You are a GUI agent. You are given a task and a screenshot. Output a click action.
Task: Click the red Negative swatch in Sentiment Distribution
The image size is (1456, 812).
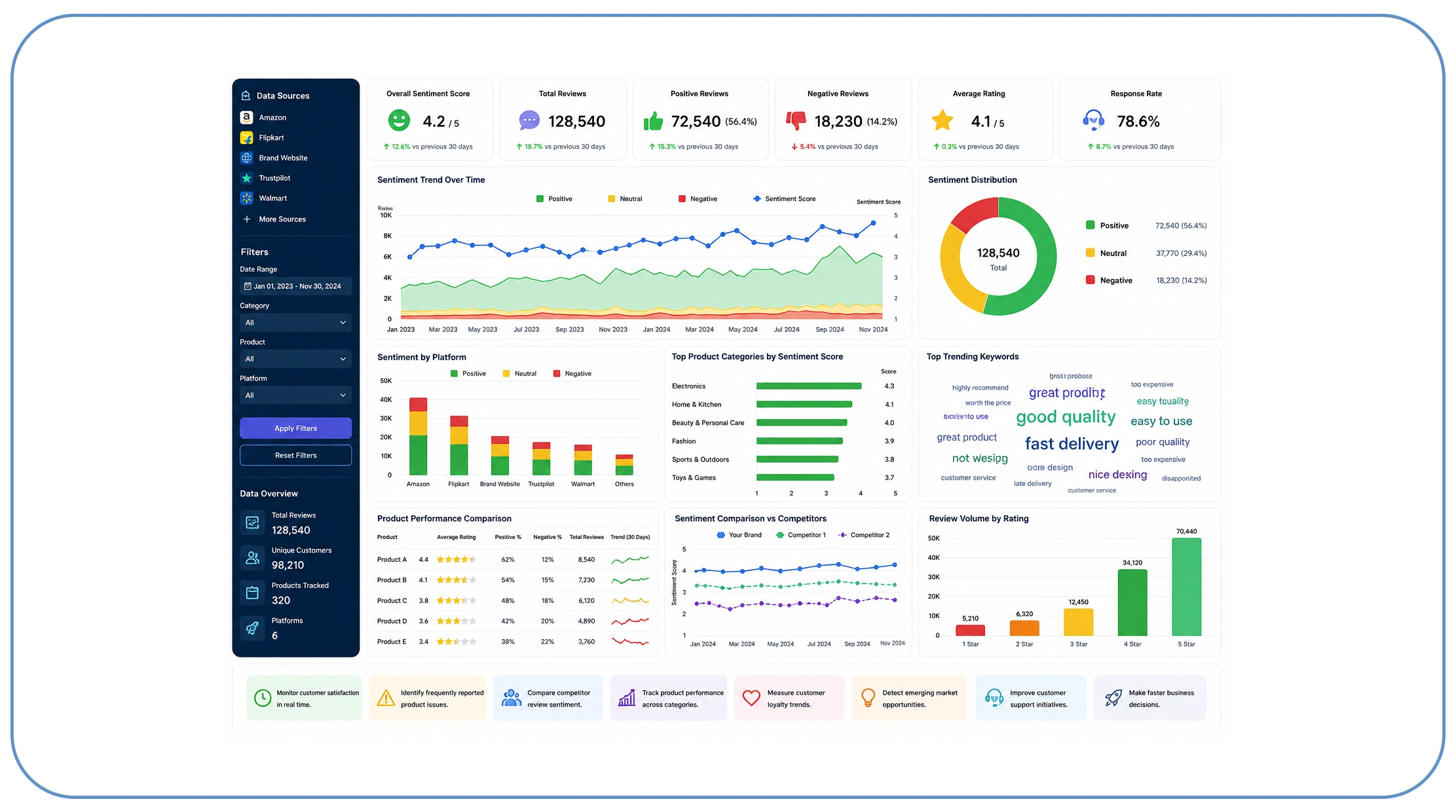click(1090, 280)
